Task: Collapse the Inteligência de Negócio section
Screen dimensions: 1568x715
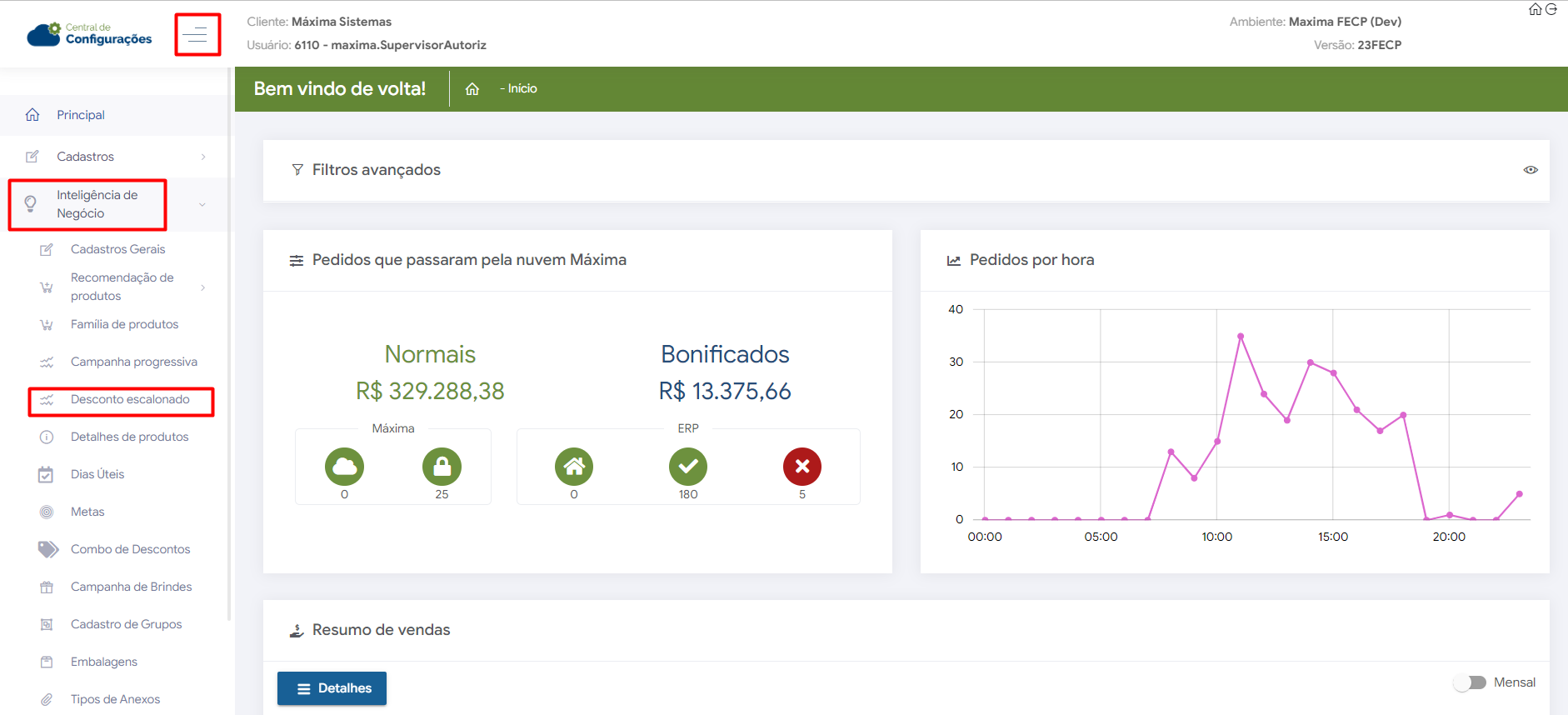Action: pos(202,204)
